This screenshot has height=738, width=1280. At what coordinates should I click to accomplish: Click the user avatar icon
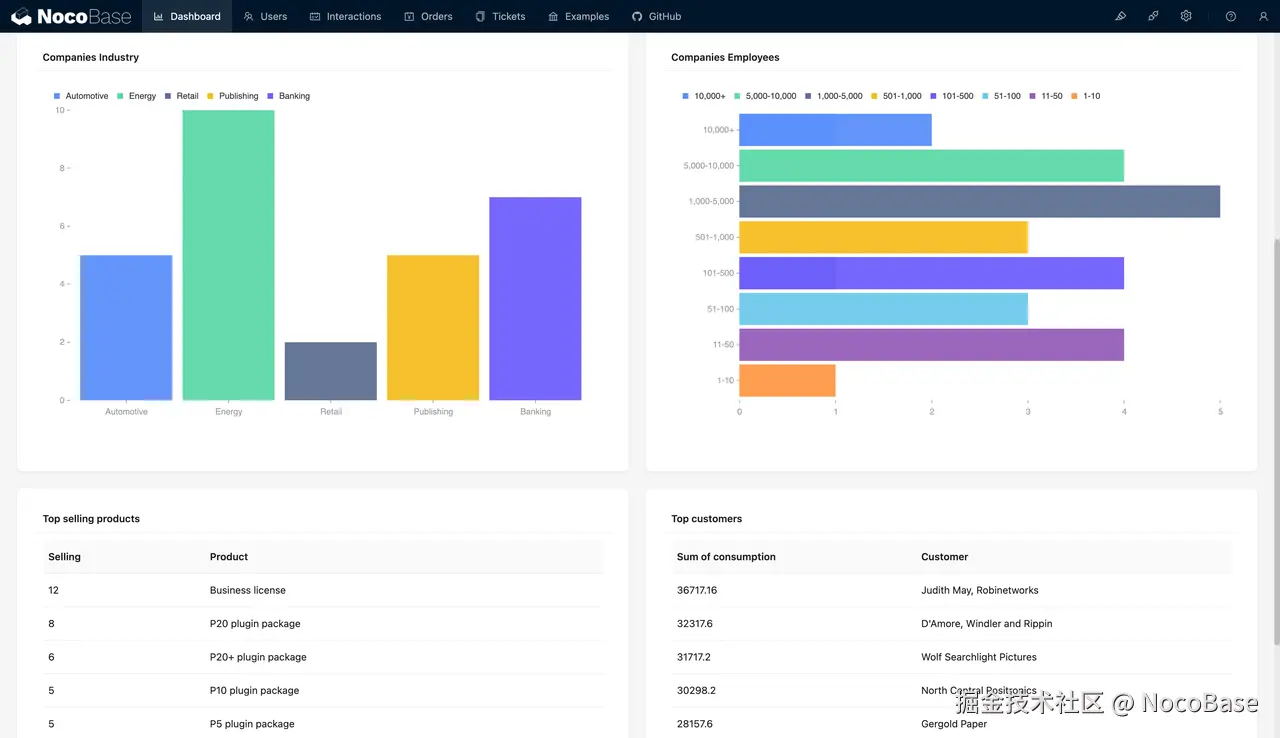coord(1263,16)
